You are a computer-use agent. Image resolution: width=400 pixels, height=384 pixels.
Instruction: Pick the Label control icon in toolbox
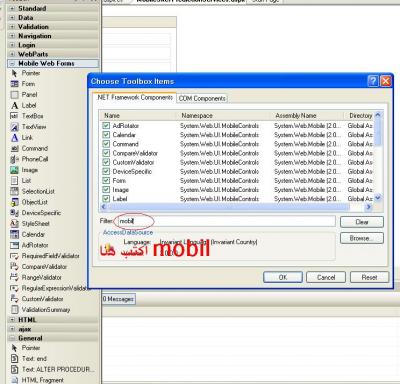point(14,105)
